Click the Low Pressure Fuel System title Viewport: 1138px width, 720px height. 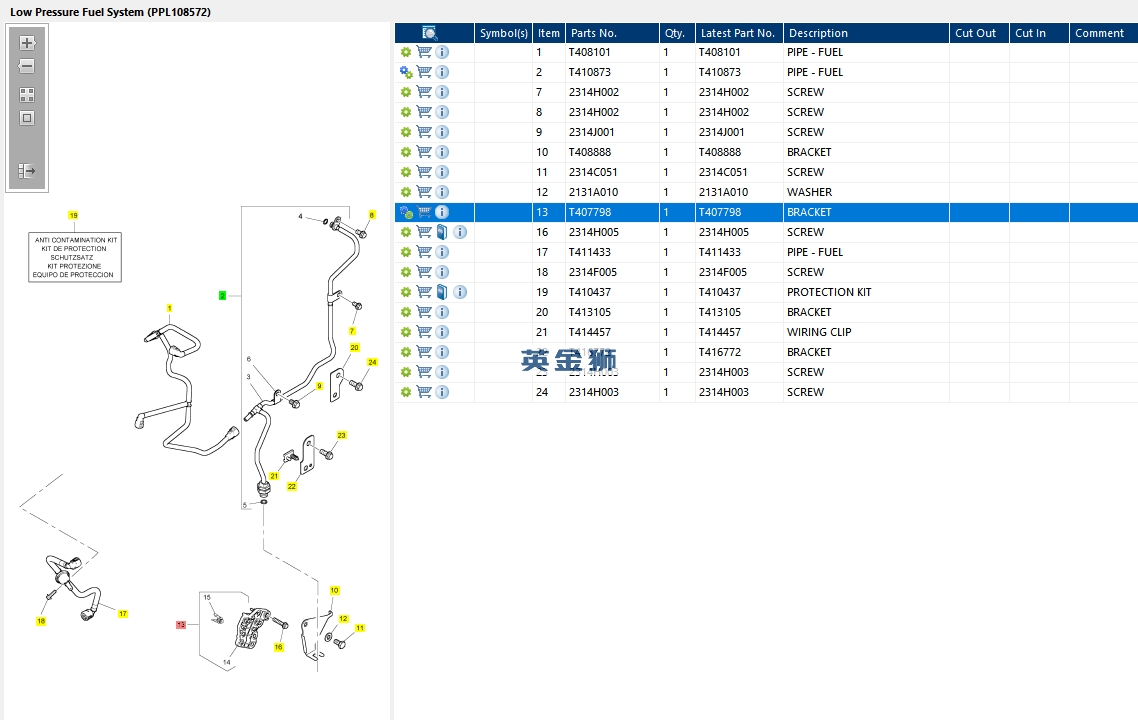coord(110,12)
